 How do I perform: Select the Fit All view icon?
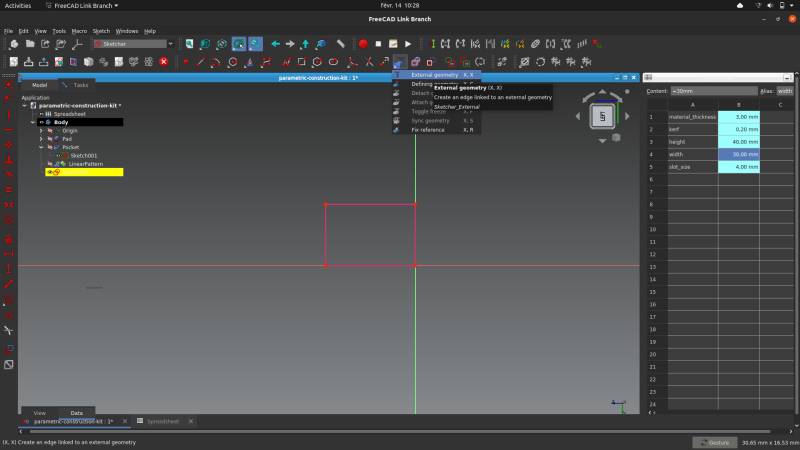tap(189, 44)
